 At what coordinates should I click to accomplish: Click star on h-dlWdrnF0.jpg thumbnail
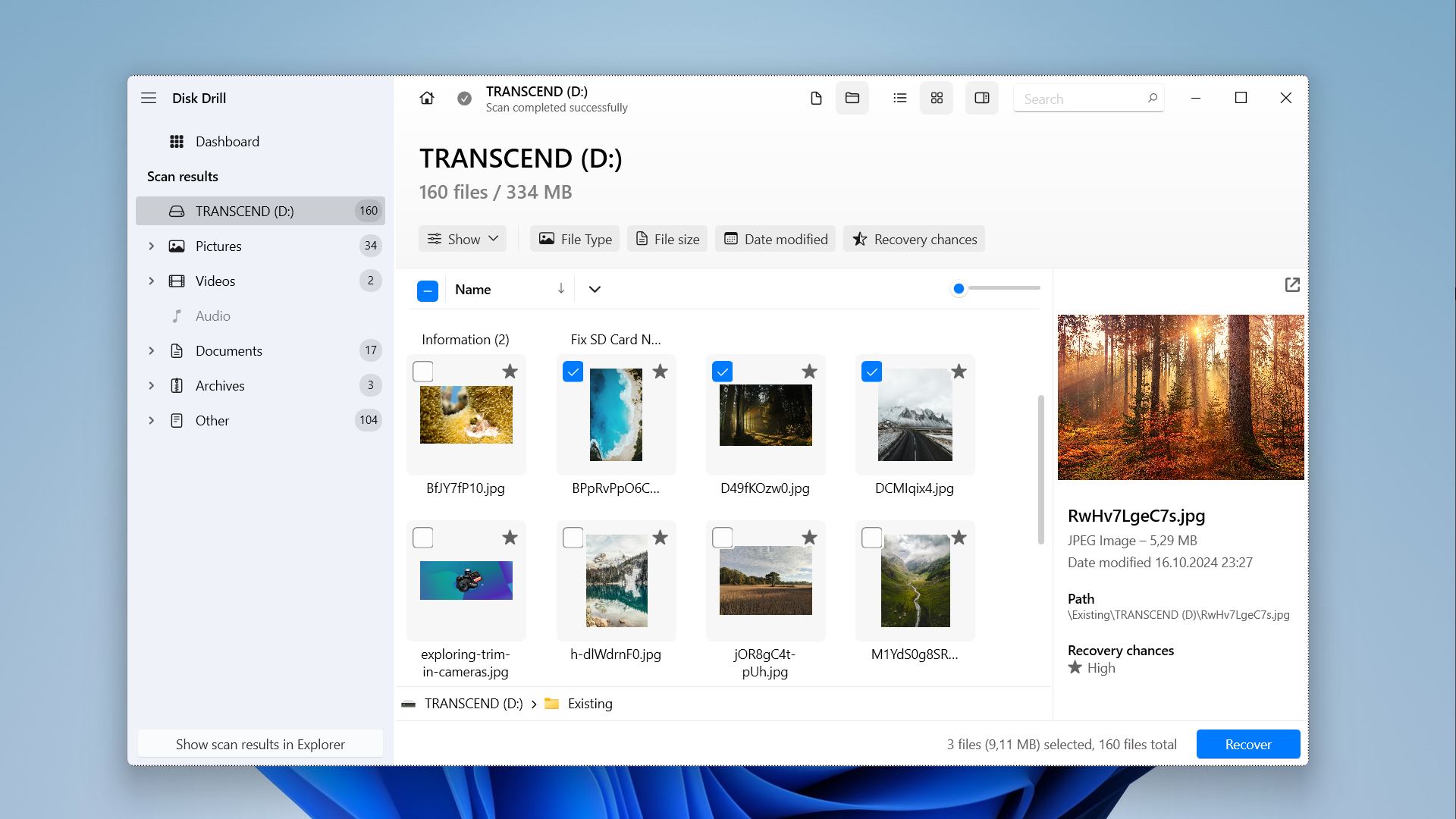coord(660,537)
